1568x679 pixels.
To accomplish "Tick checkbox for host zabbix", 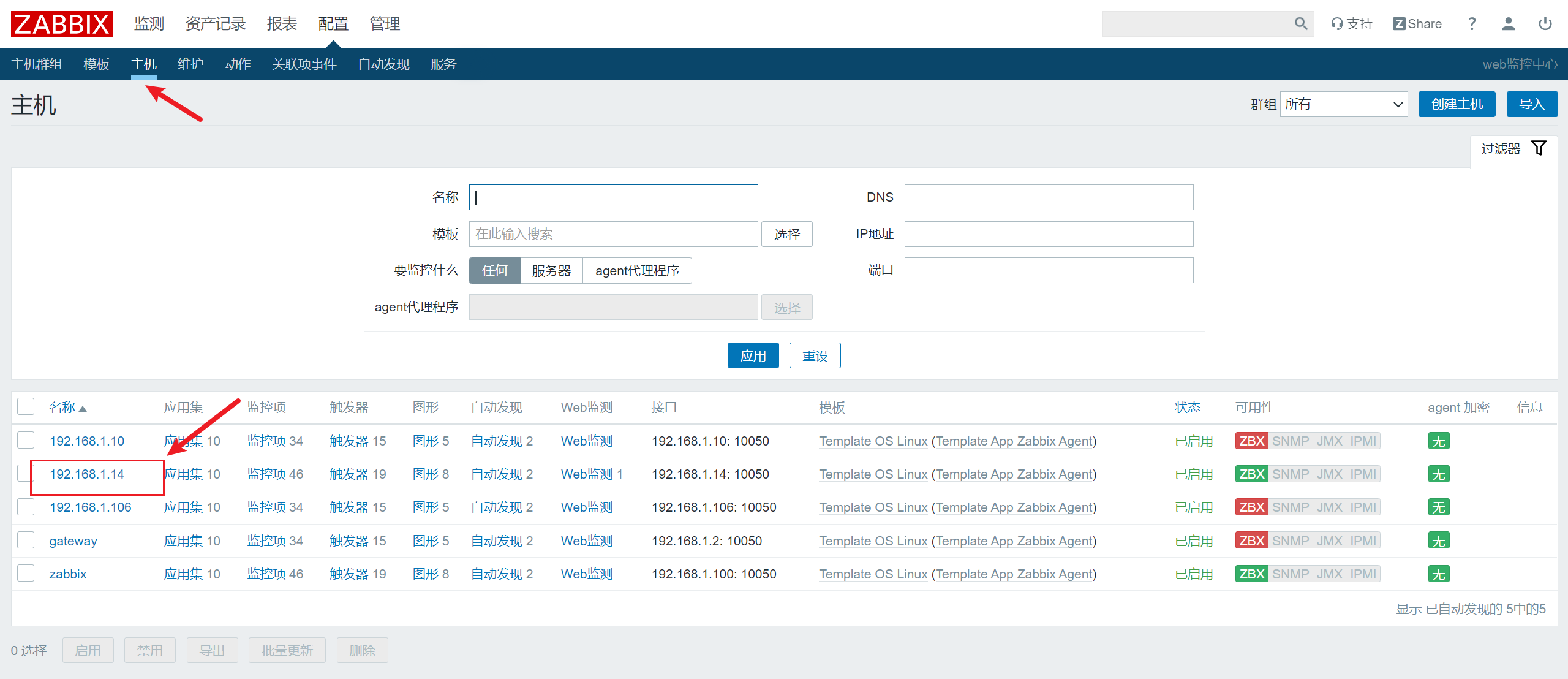I will point(26,574).
